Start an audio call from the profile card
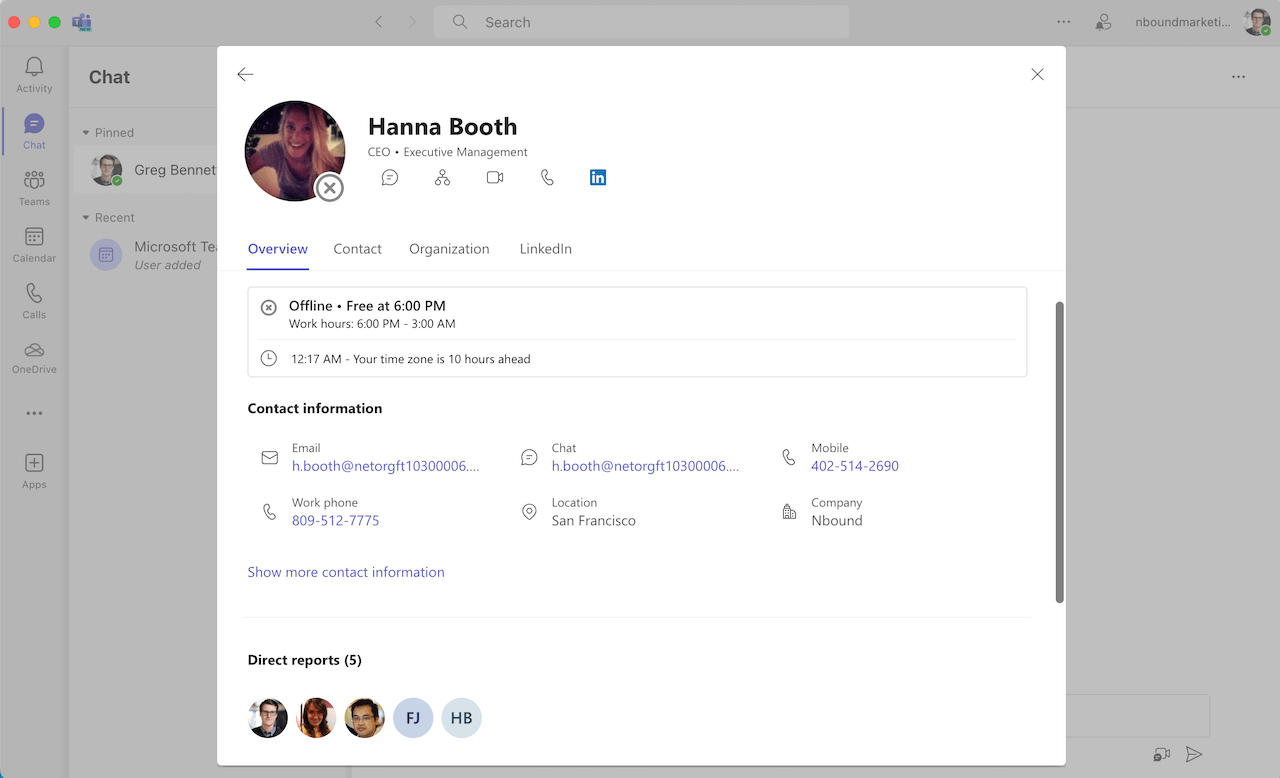The width and height of the screenshot is (1280, 778). click(x=546, y=177)
